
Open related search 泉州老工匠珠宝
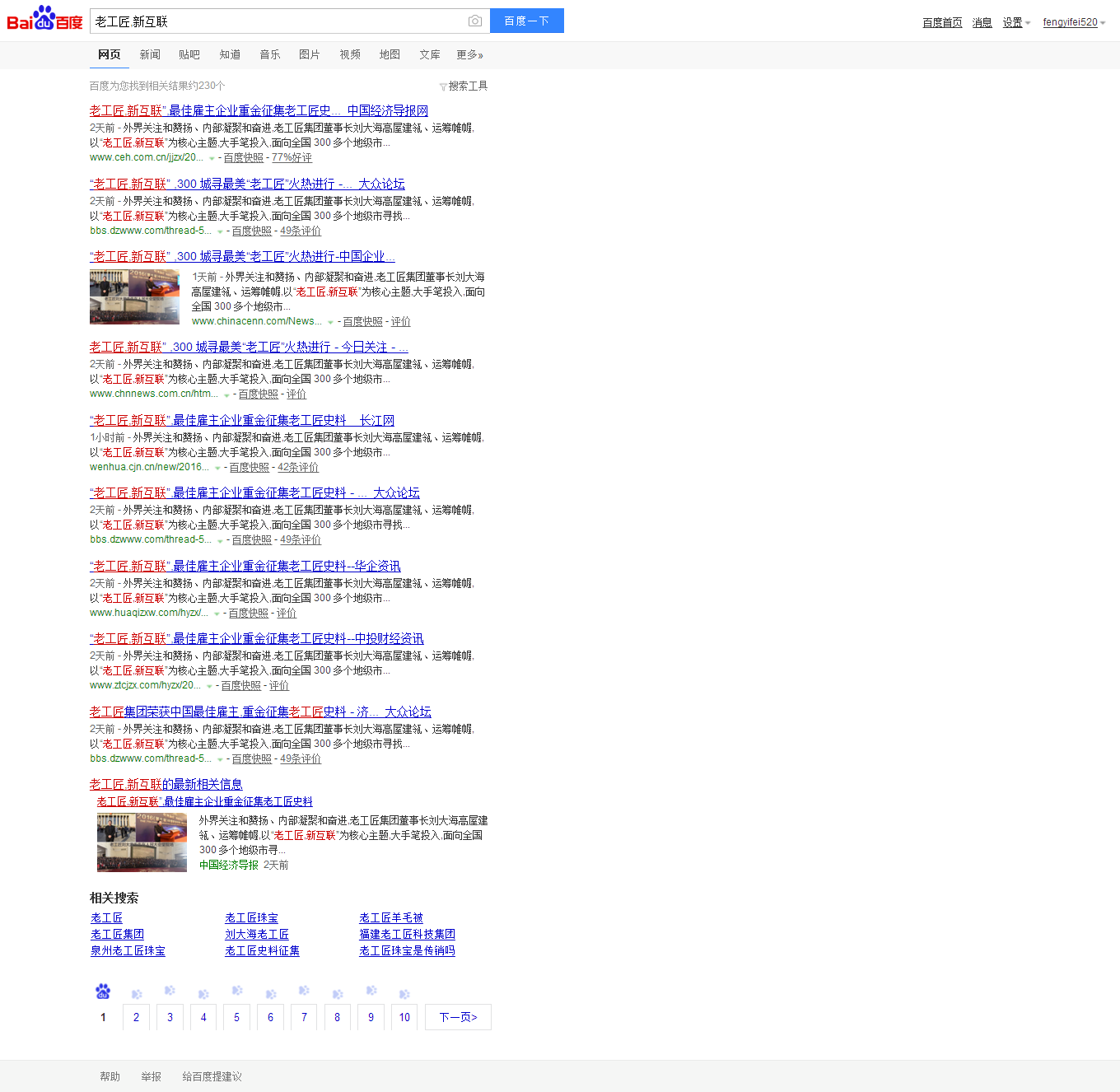(x=128, y=950)
